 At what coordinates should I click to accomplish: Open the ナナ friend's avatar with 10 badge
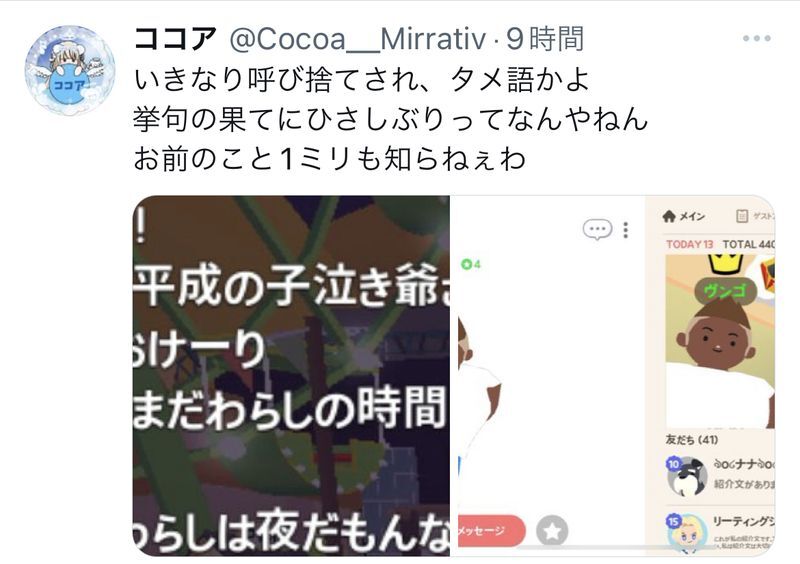click(x=687, y=476)
